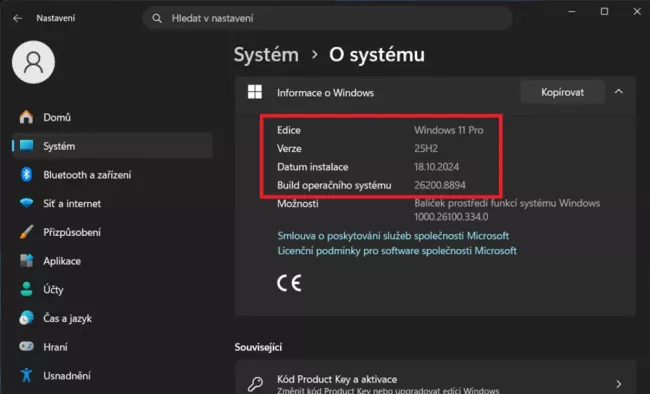
Task: Click the Kopírovat button
Action: [562, 92]
